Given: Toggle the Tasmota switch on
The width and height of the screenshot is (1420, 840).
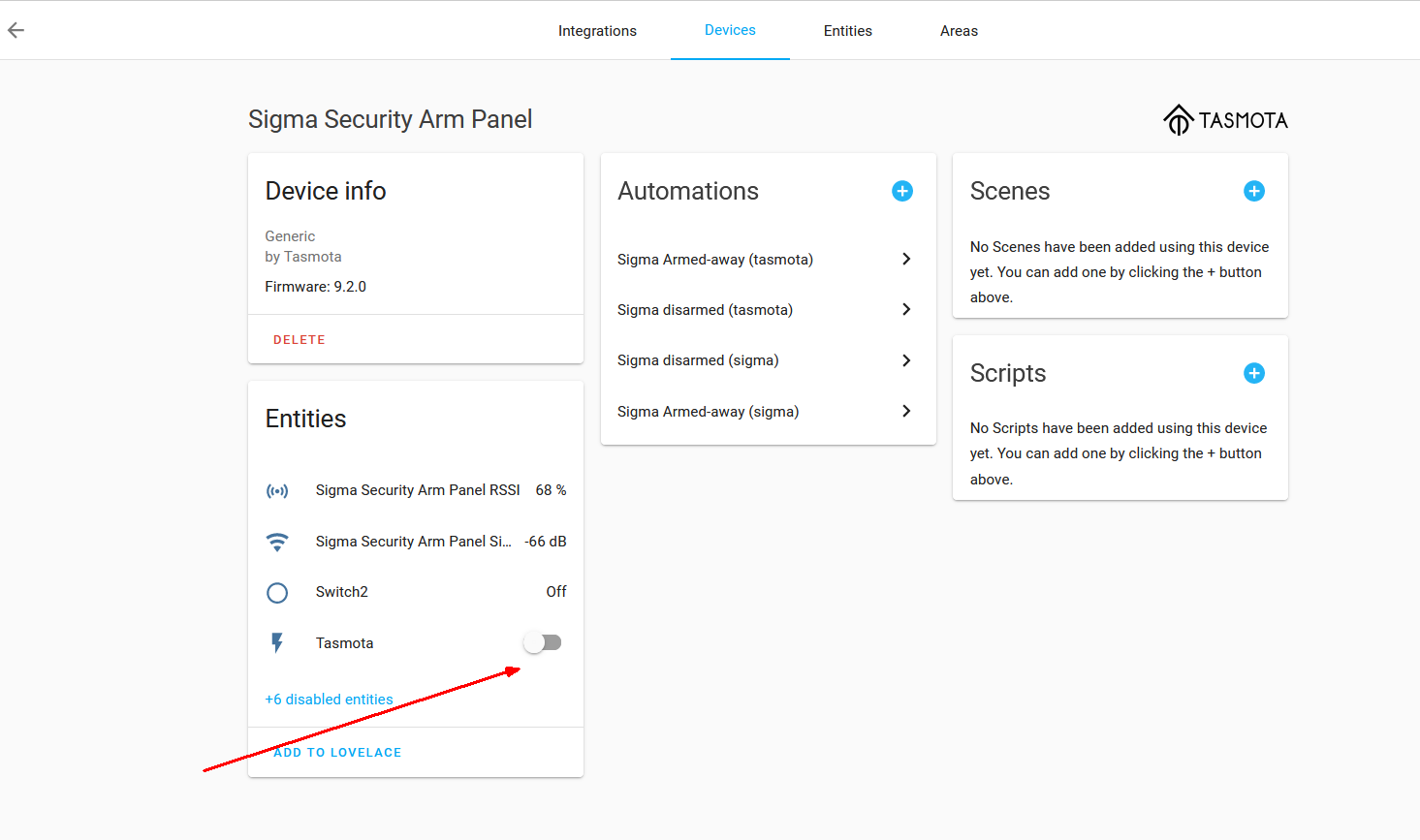Looking at the screenshot, I should [543, 642].
